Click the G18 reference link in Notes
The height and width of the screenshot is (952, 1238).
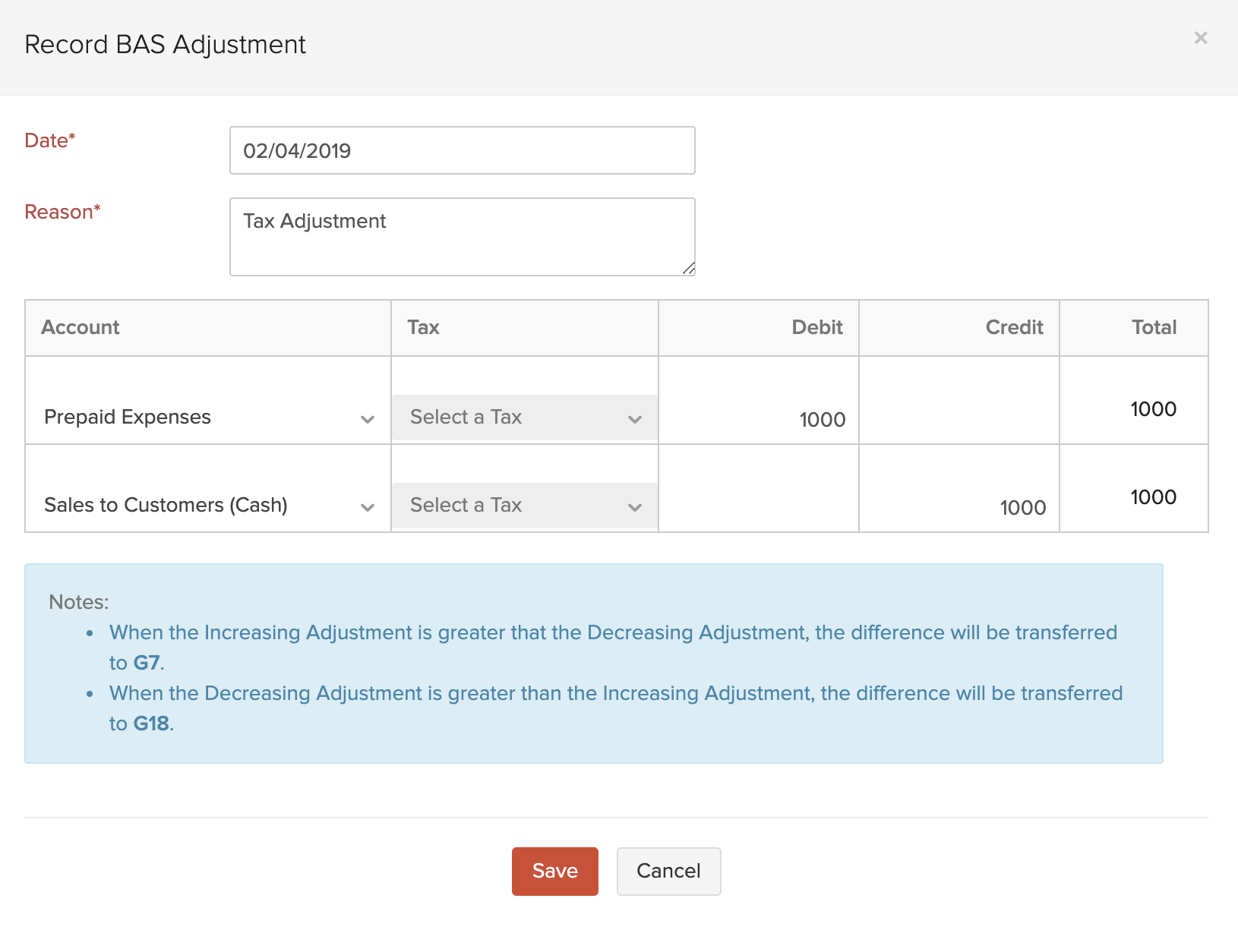(152, 723)
